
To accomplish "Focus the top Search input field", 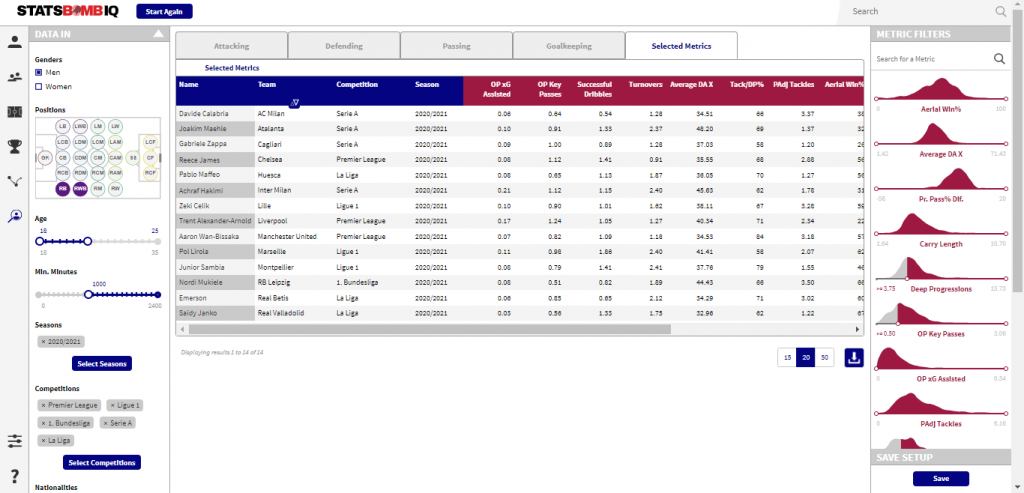I will click(922, 11).
